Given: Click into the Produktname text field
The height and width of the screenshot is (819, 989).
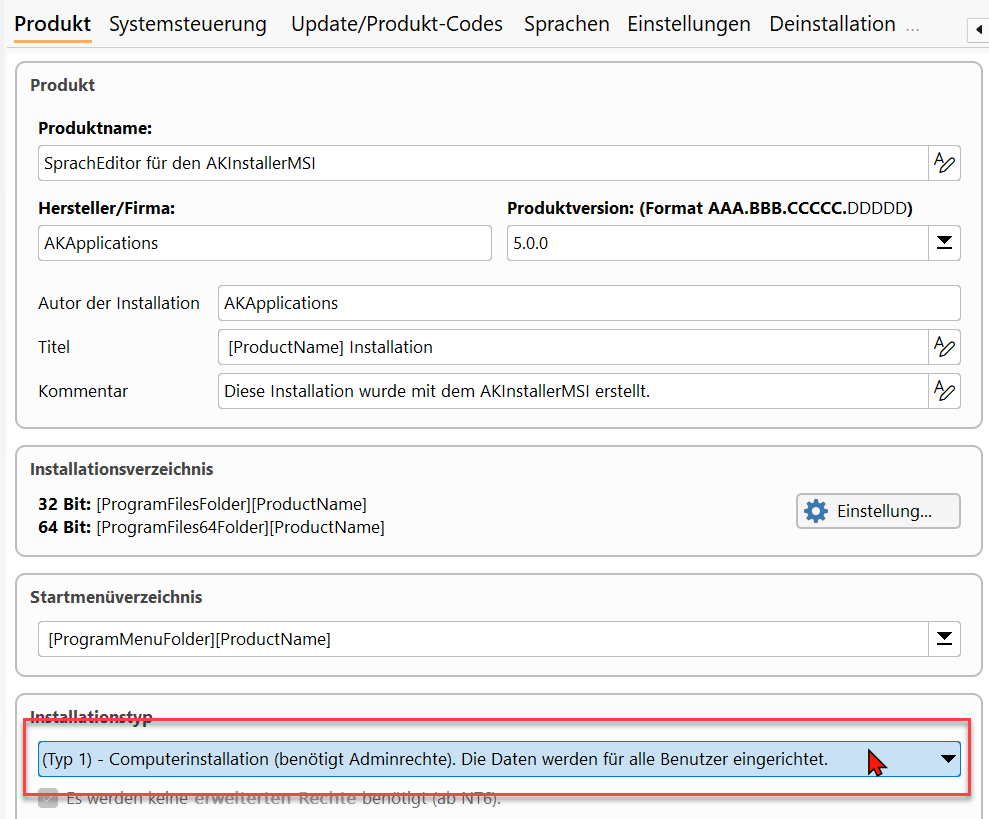Looking at the screenshot, I should [480, 163].
